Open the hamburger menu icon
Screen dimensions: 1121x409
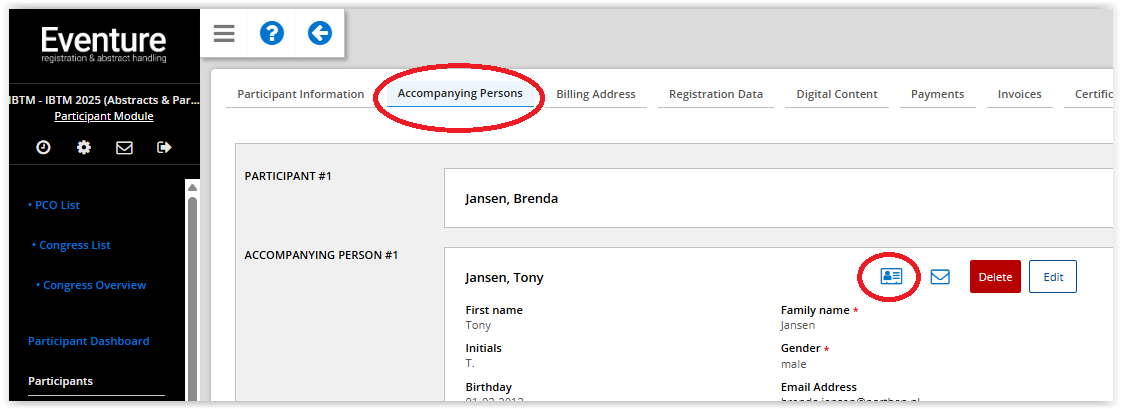click(x=224, y=34)
